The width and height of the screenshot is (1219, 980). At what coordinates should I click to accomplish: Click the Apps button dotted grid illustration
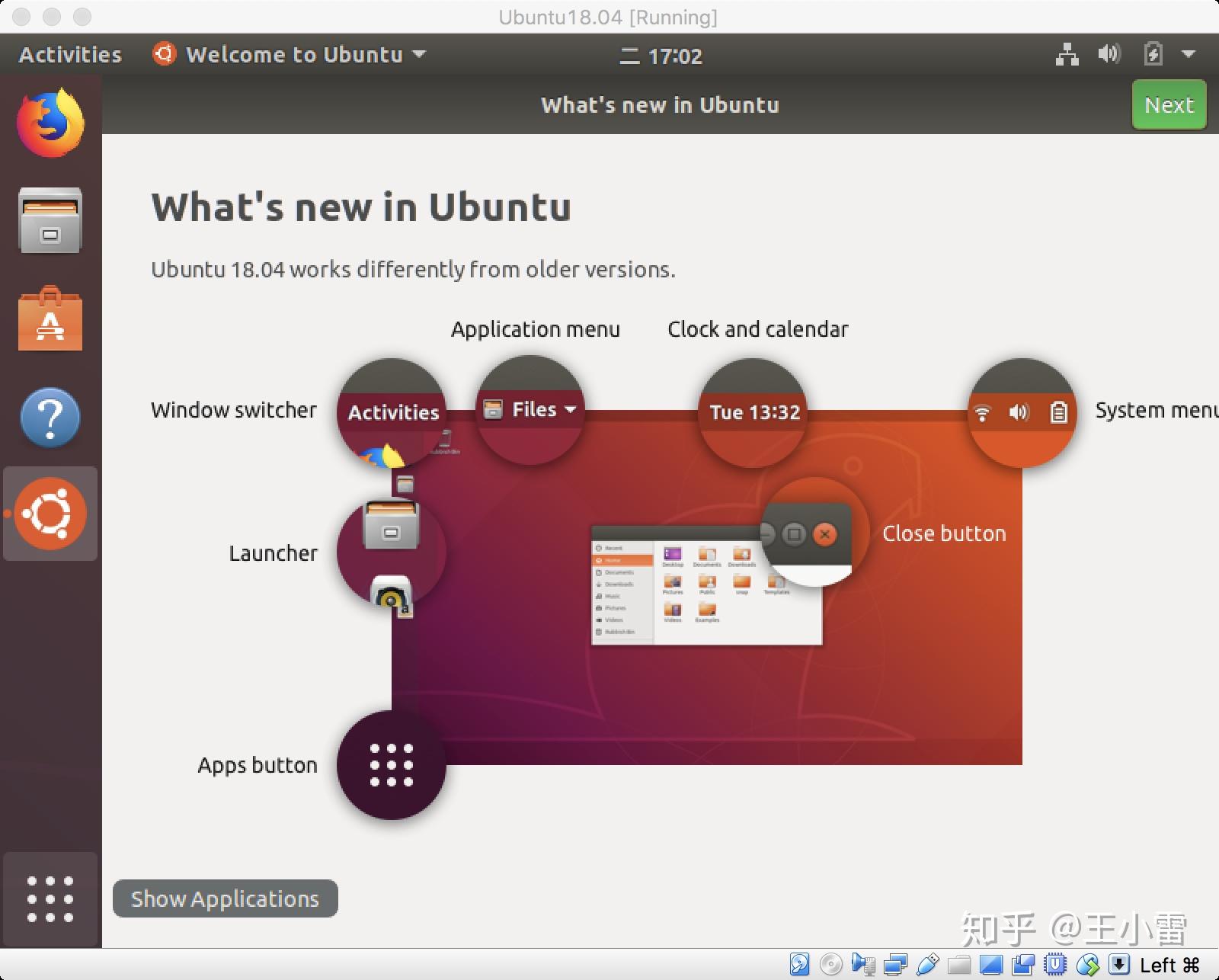392,765
